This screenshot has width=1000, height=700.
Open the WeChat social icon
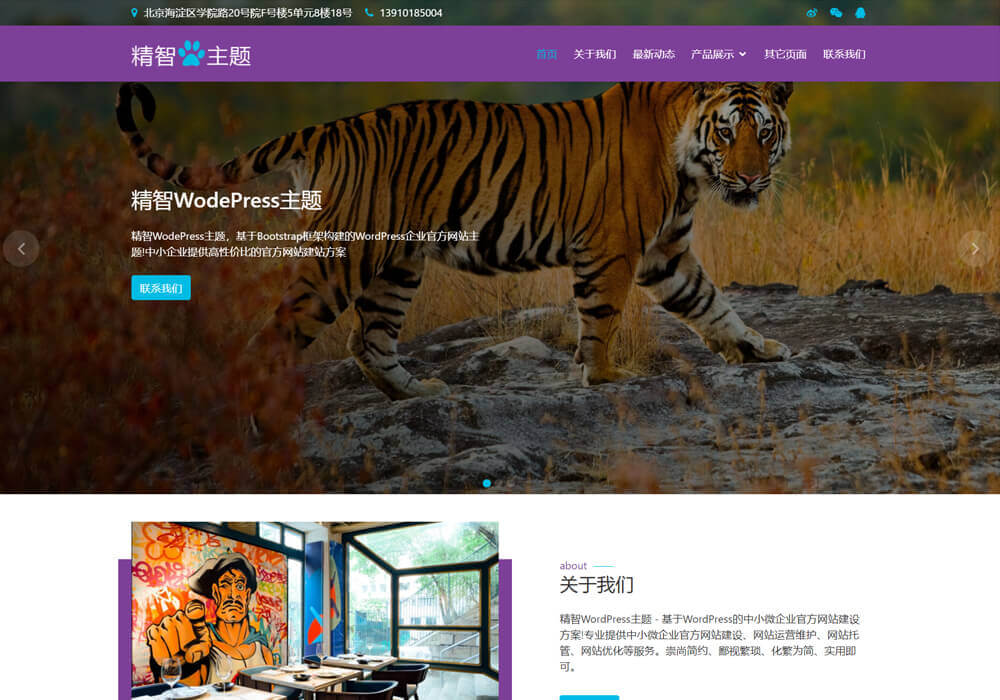836,13
